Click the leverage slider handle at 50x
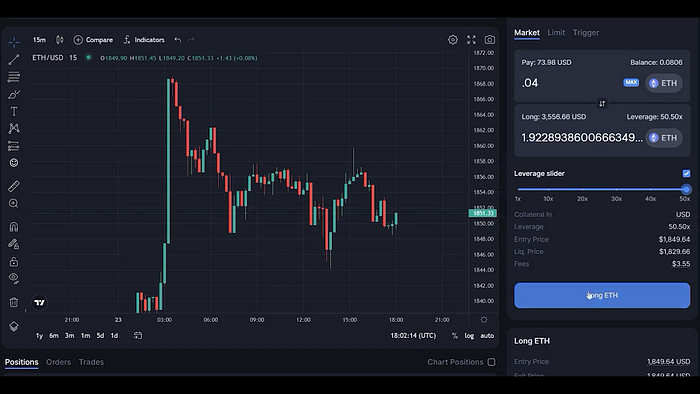This screenshot has height=394, width=700. click(686, 189)
